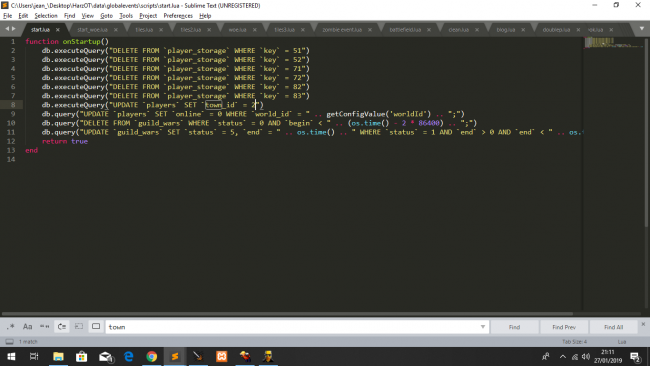The height and width of the screenshot is (366, 650).
Task: Open Google Chrome from the taskbar
Action: coord(152,356)
